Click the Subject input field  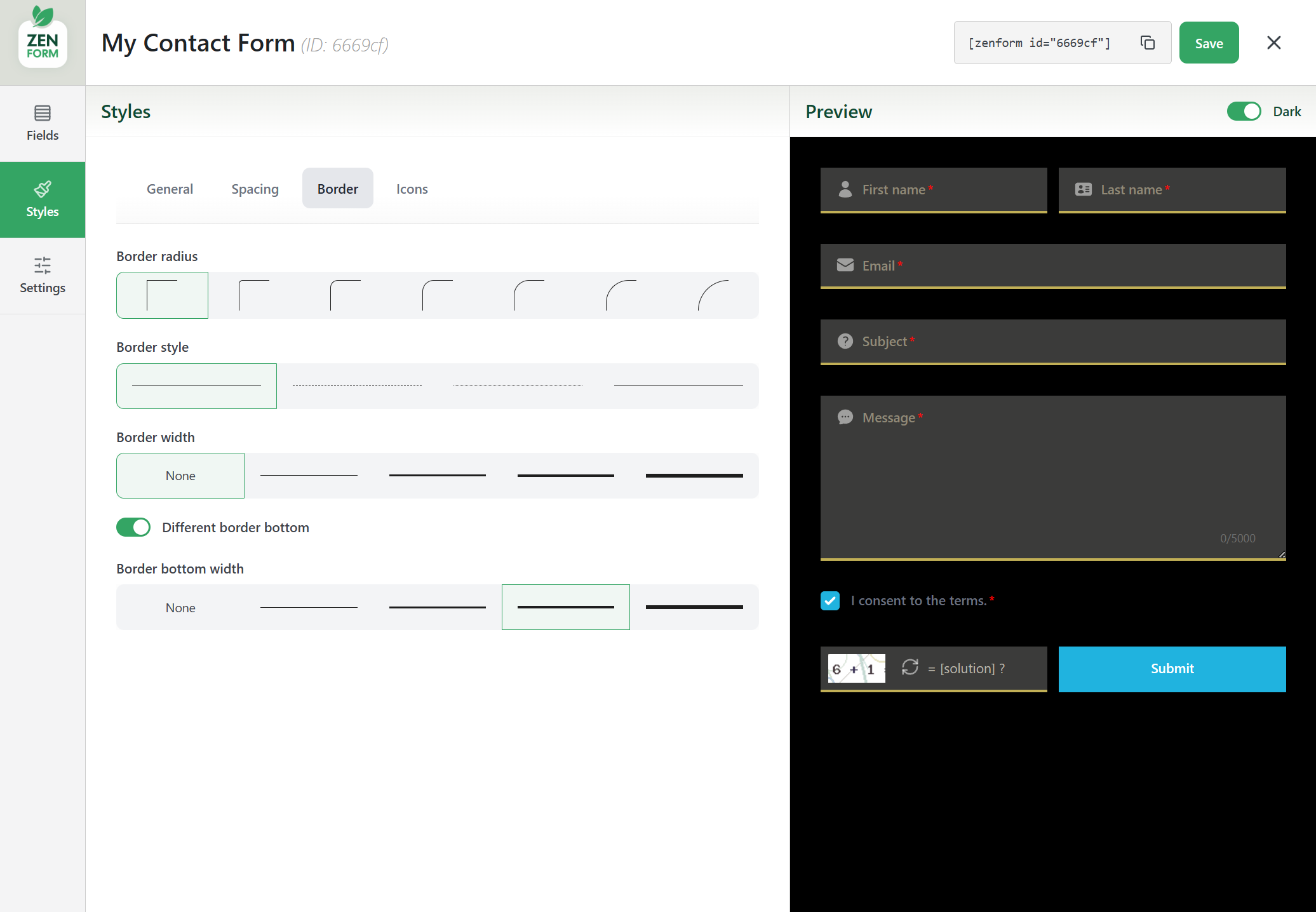click(x=1053, y=342)
